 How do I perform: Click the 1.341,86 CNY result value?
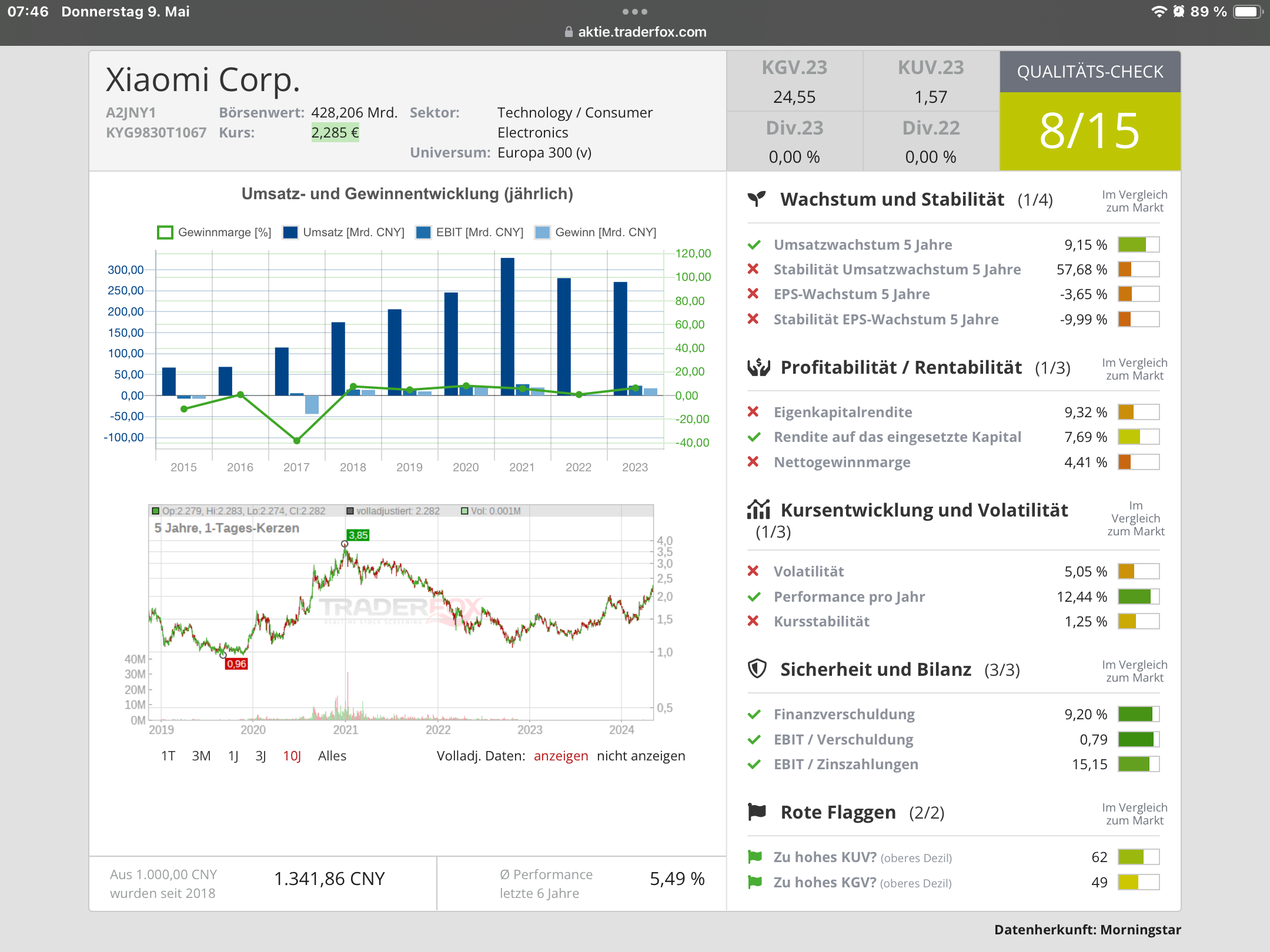(329, 879)
